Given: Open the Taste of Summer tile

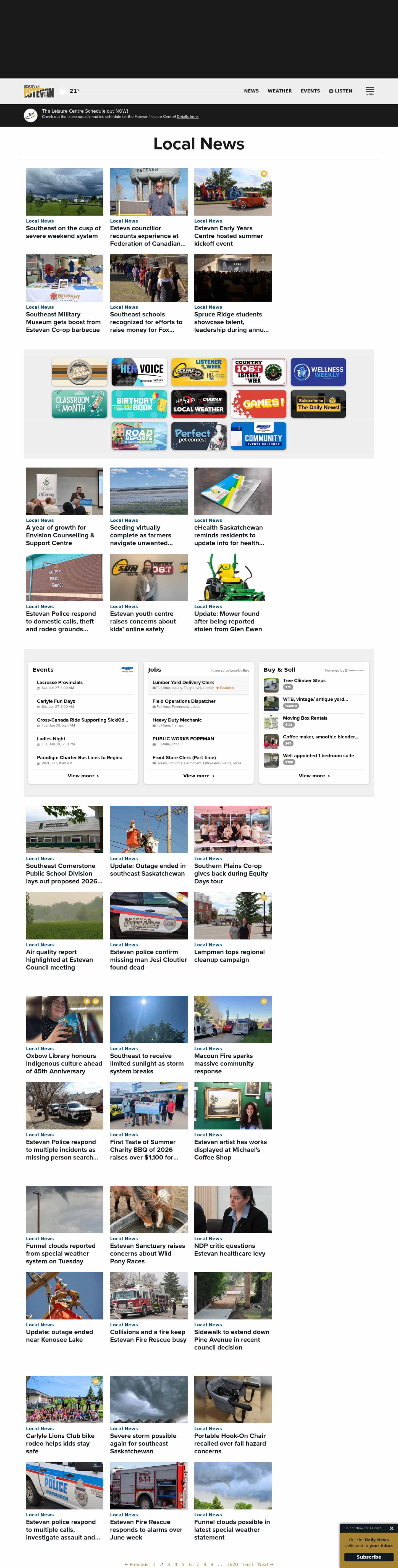Looking at the screenshot, I should click(x=79, y=372).
